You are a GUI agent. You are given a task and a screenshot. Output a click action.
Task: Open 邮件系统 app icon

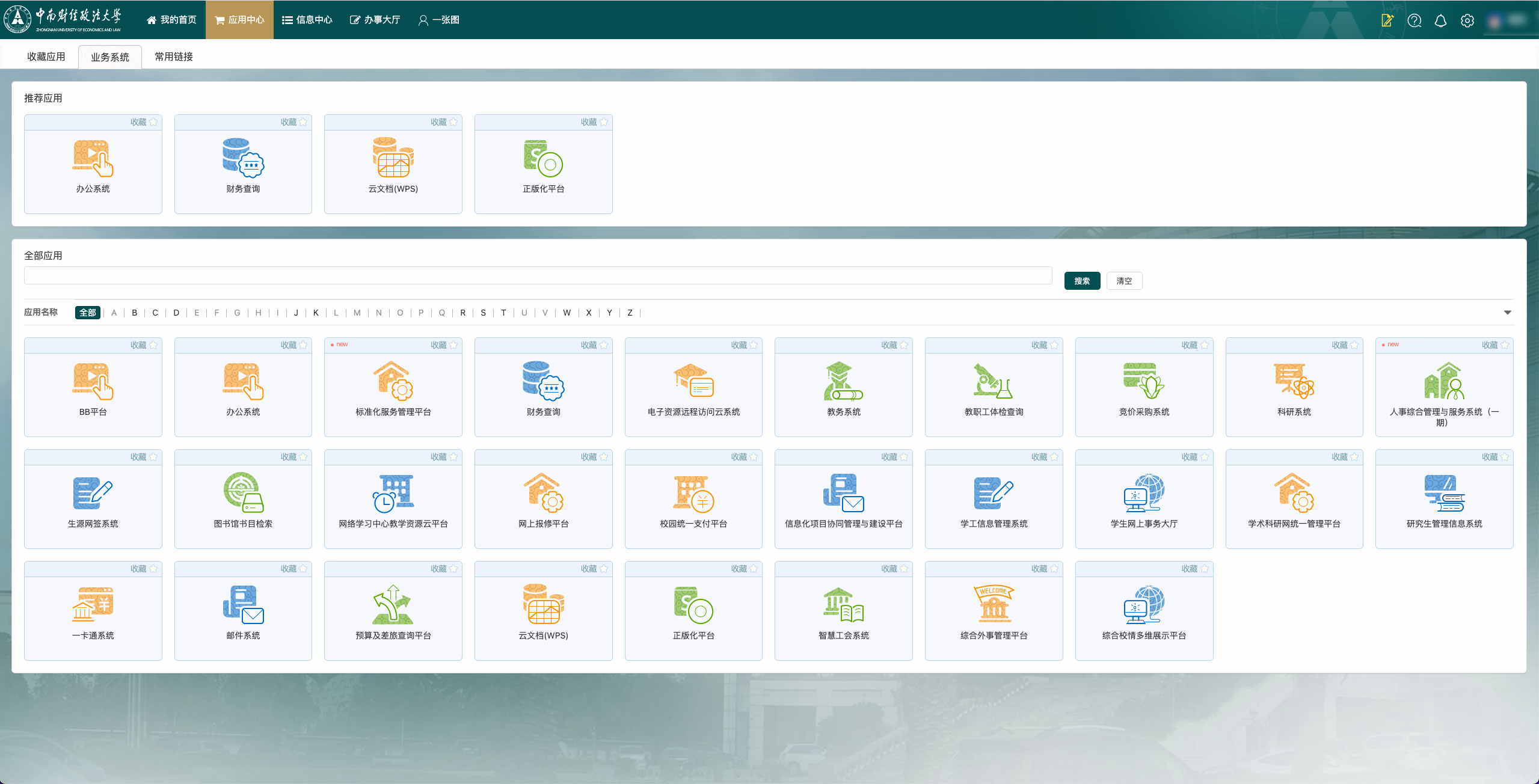243,605
